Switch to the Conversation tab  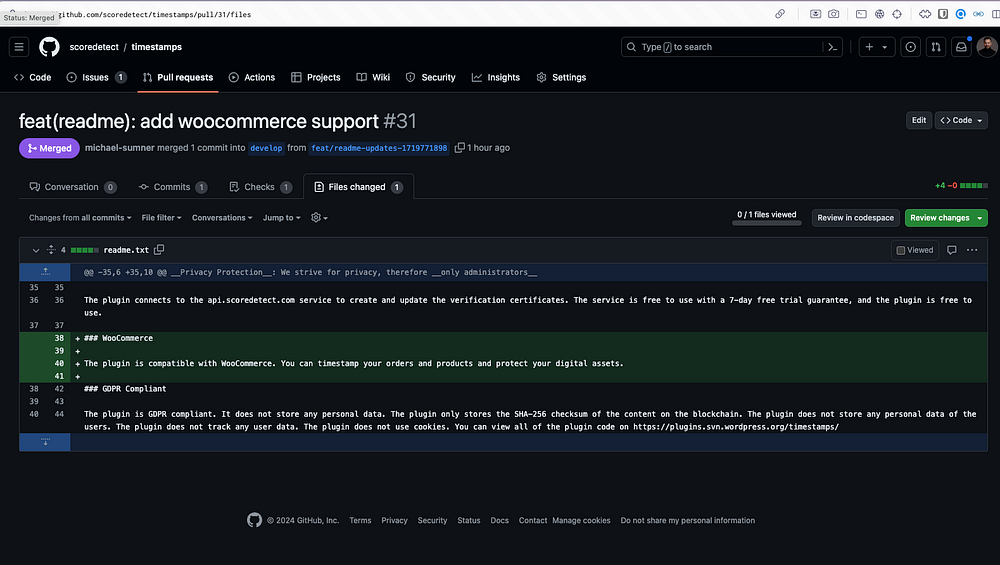[73, 187]
